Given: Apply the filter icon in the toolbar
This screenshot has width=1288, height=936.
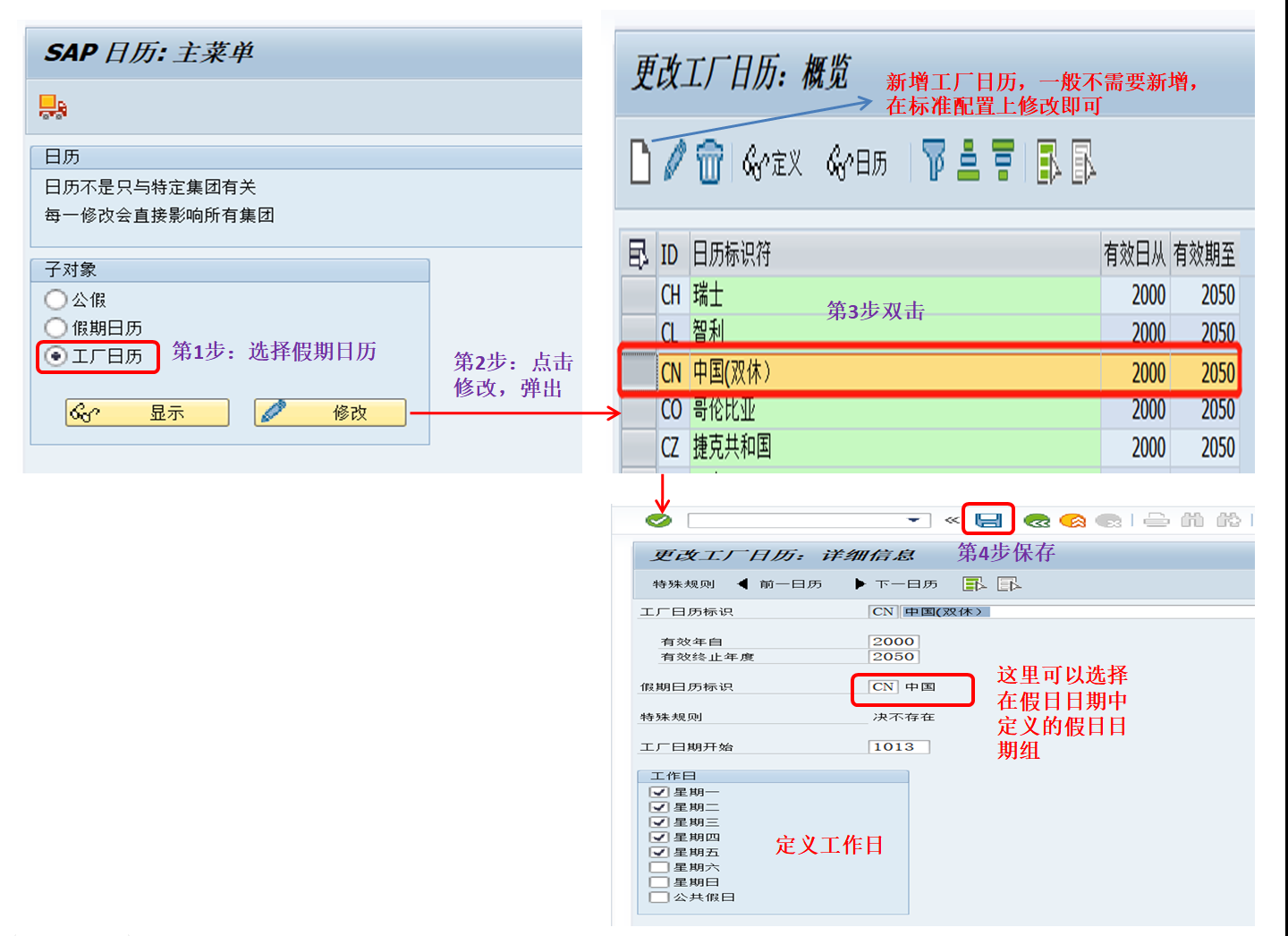Looking at the screenshot, I should [x=933, y=163].
